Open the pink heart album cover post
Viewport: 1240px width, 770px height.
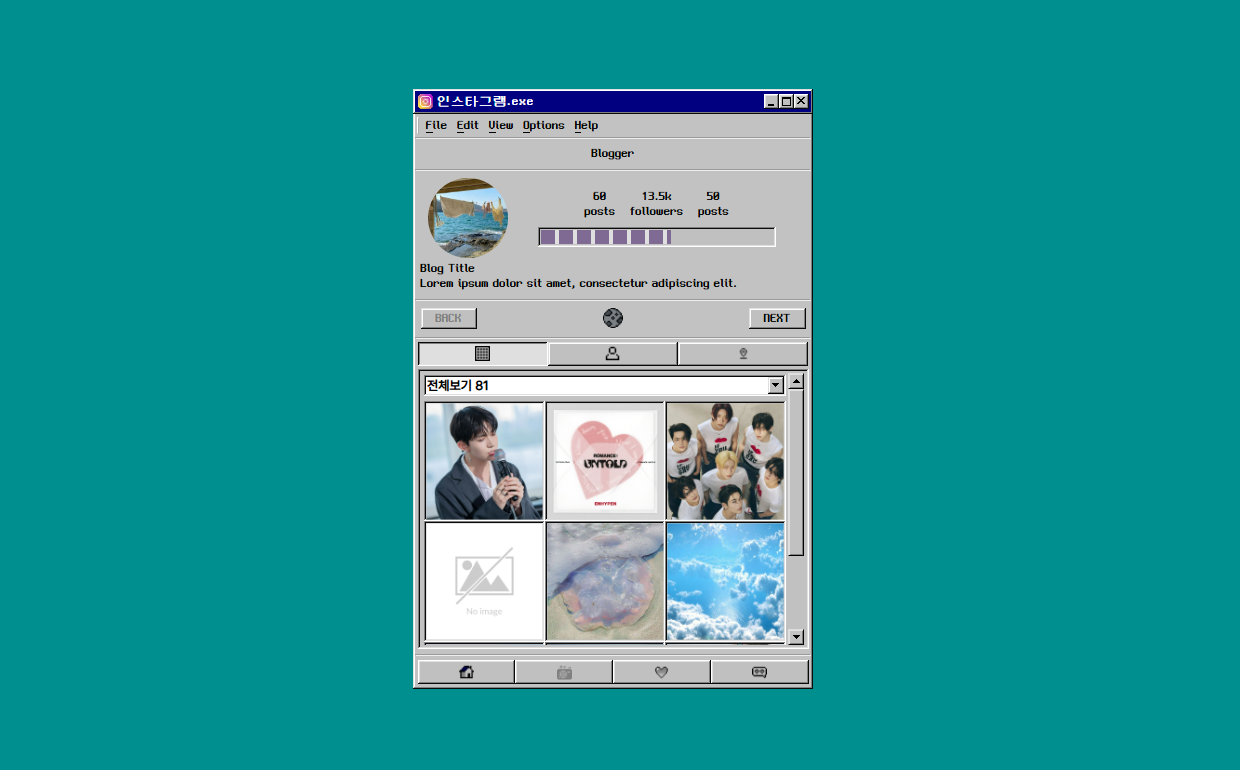click(605, 461)
